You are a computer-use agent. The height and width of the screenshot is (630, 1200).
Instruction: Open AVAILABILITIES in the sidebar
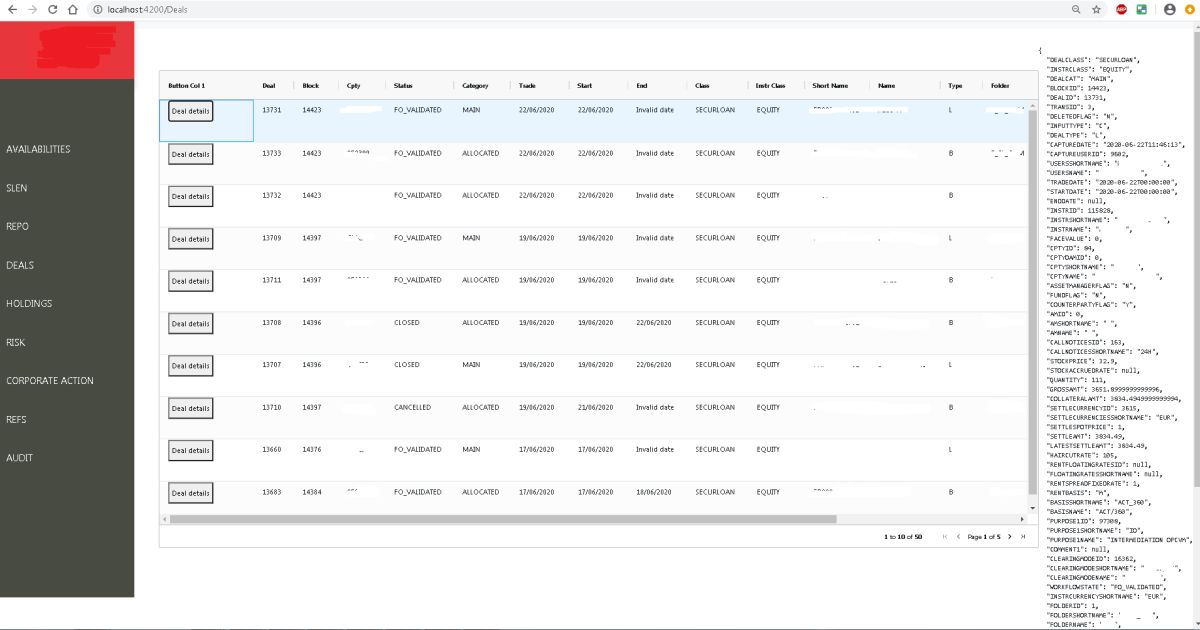pyautogui.click(x=38, y=149)
